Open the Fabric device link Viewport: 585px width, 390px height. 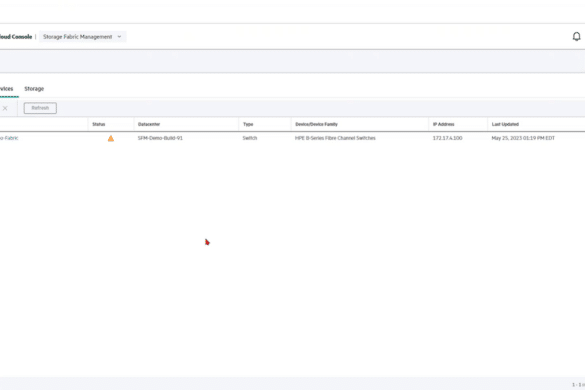(x=9, y=138)
